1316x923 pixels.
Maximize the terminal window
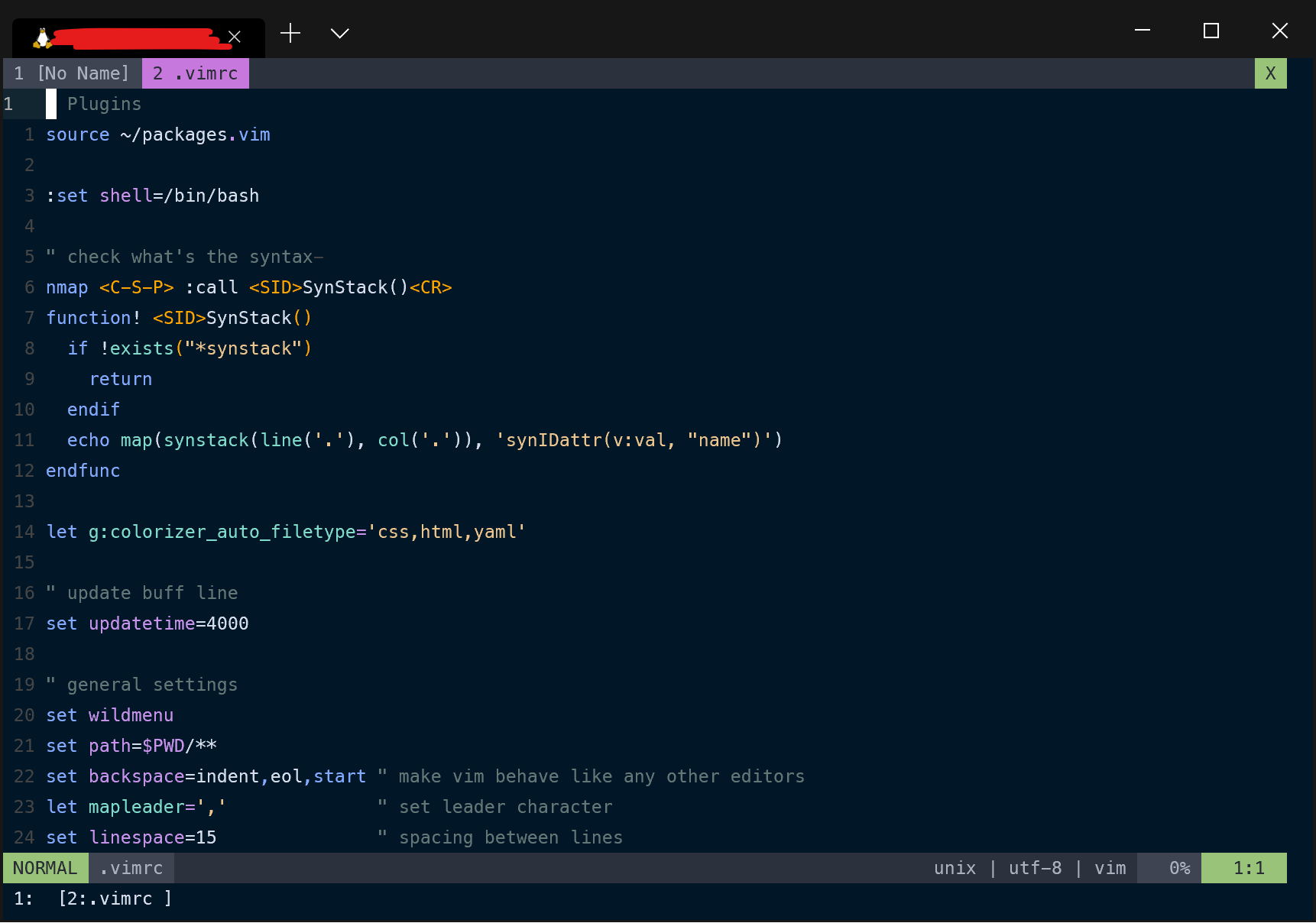[1211, 31]
